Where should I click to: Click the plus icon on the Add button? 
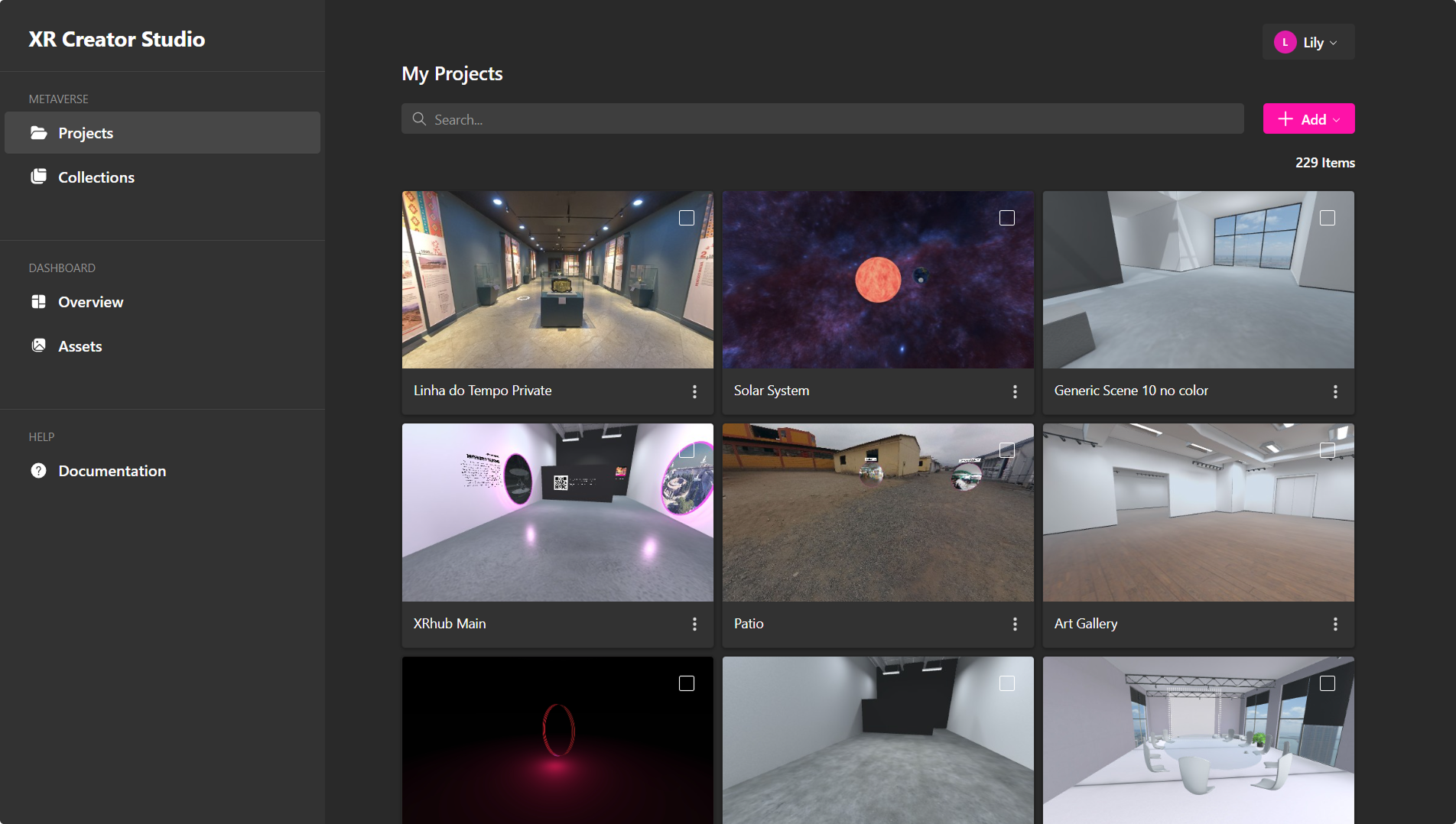point(1285,119)
